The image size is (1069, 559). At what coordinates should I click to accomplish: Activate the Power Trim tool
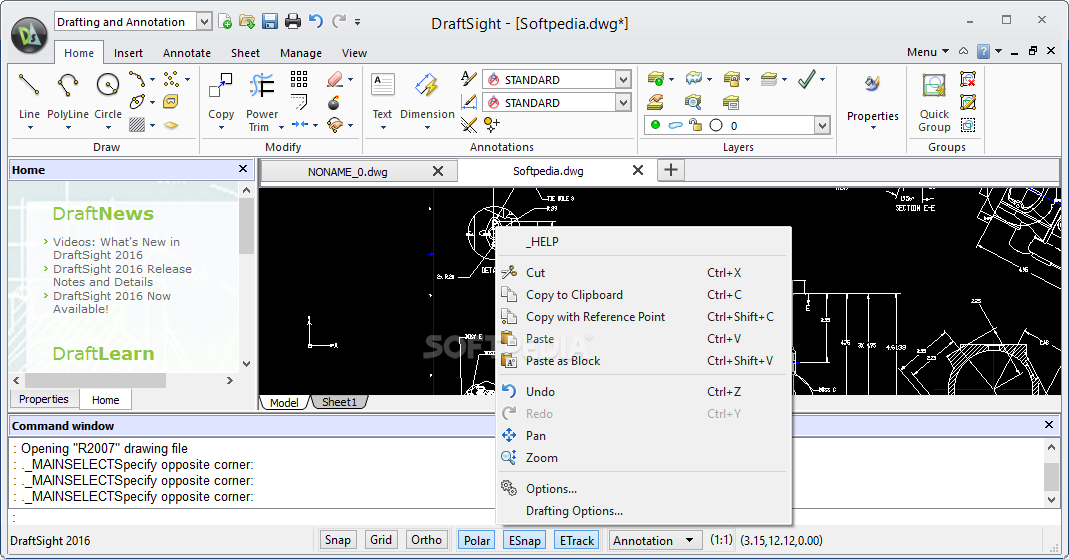[x=262, y=85]
